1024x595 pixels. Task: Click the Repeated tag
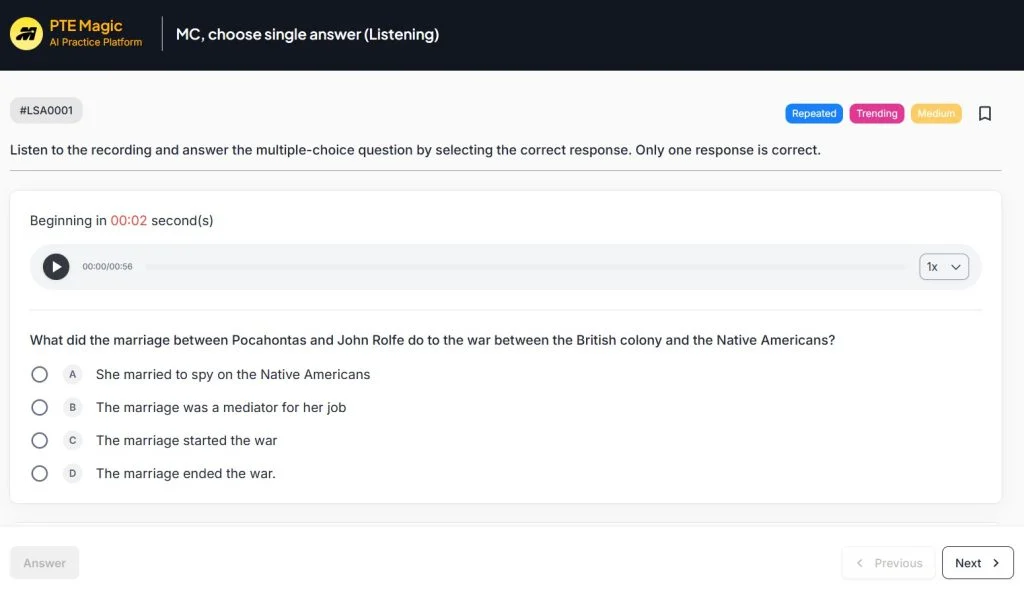click(x=813, y=114)
